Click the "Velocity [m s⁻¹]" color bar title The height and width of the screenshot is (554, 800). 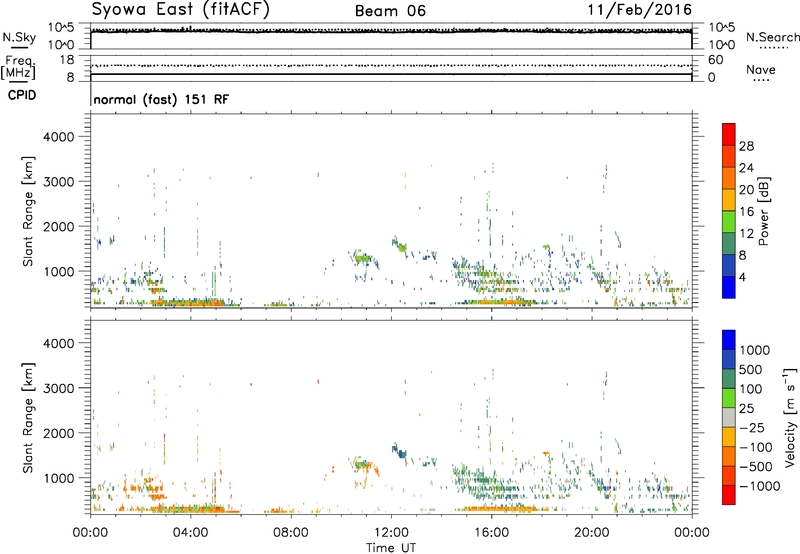pos(790,418)
